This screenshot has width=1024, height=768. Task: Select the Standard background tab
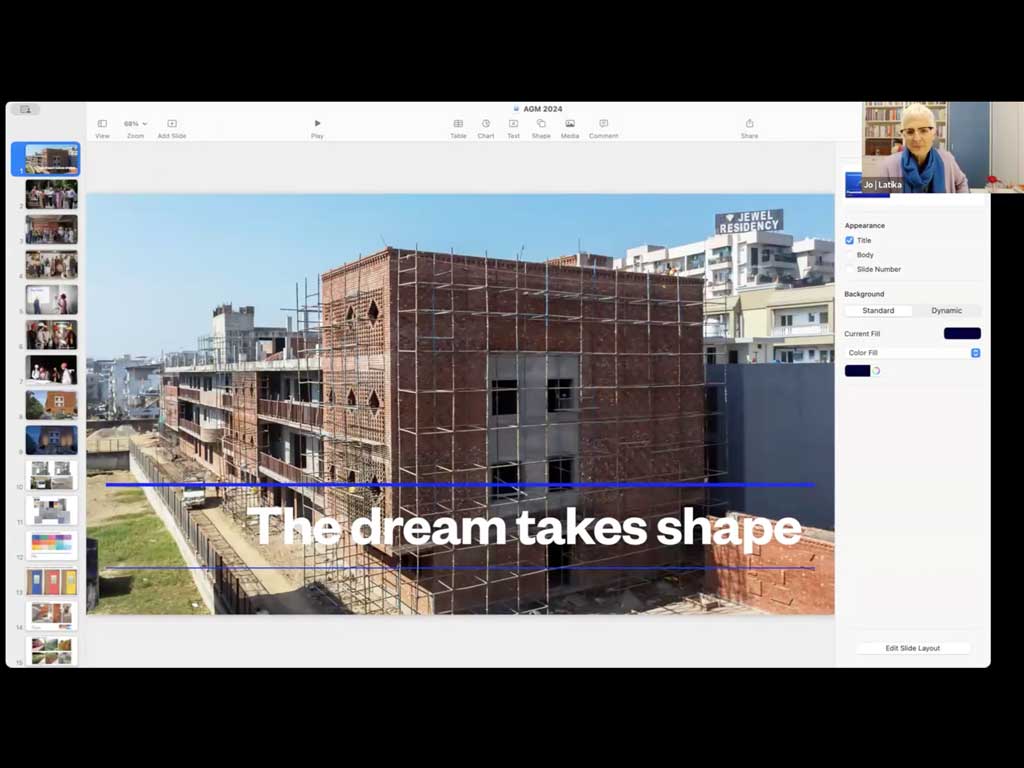(x=878, y=311)
